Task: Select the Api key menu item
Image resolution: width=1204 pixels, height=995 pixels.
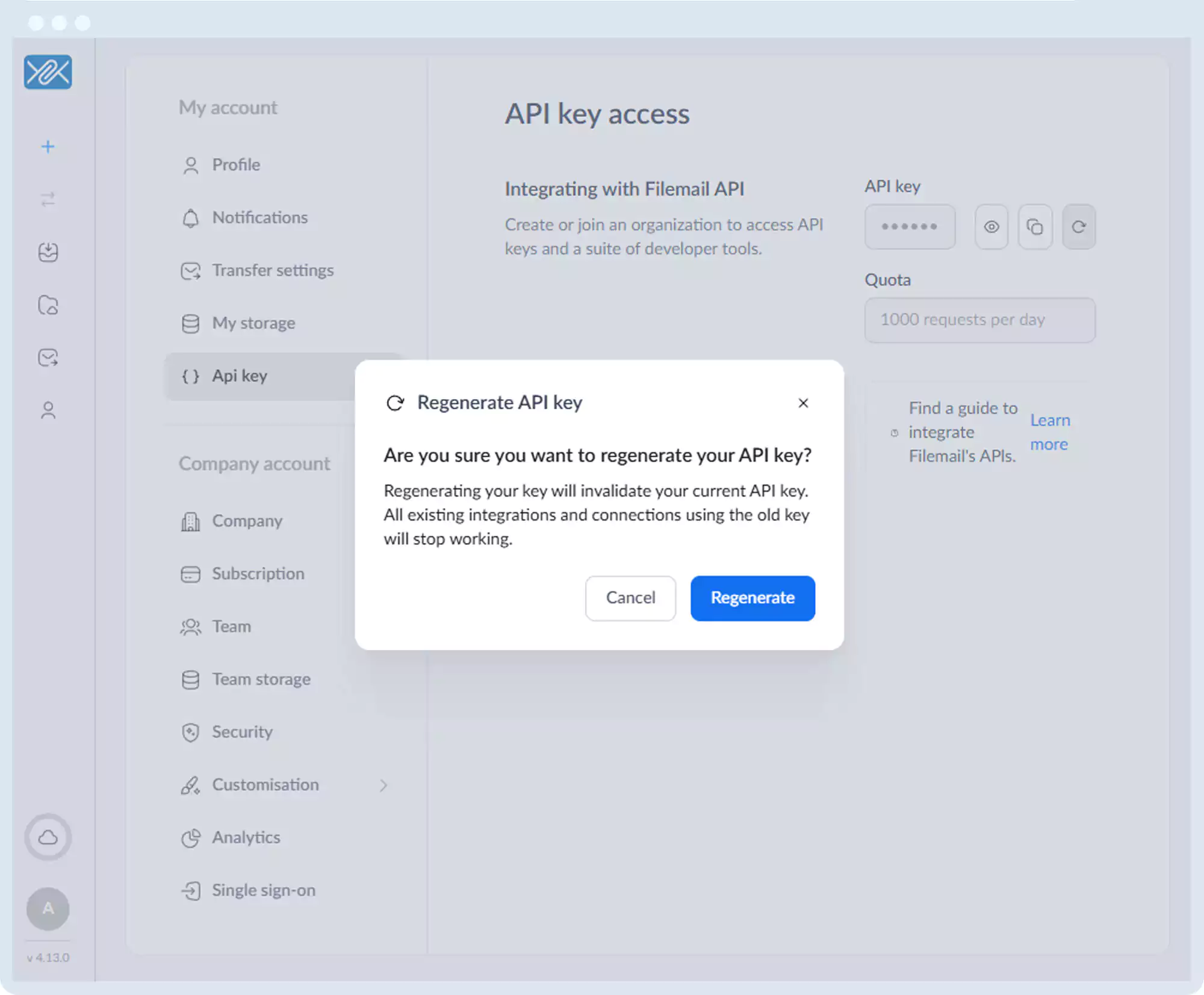Action: [x=240, y=376]
